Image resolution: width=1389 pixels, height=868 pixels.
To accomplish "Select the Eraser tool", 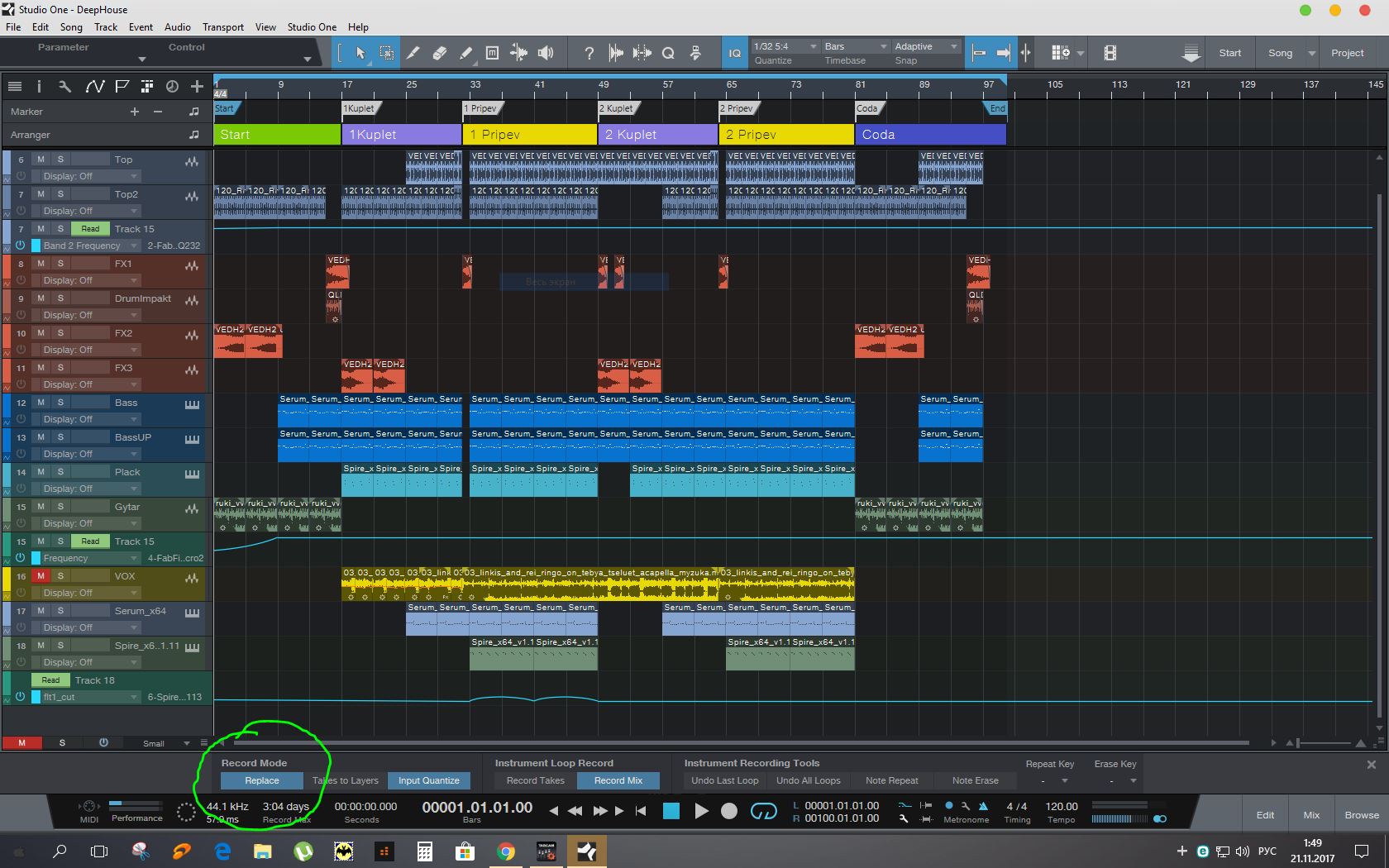I will coord(439,53).
